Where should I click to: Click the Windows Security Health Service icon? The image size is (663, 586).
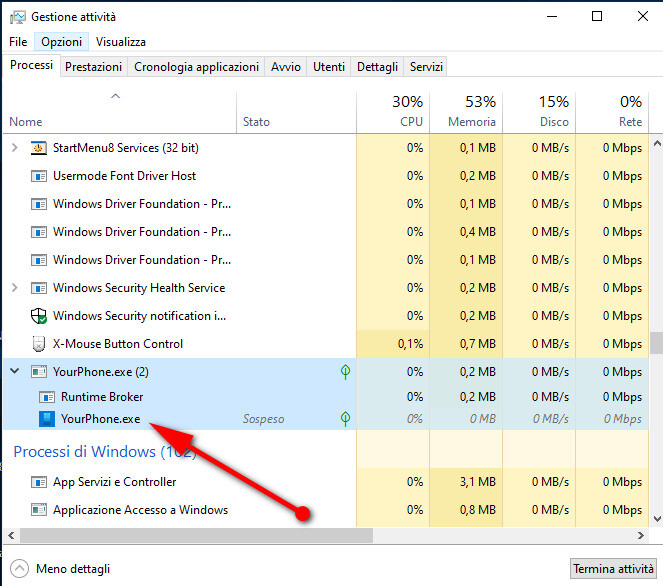38,288
